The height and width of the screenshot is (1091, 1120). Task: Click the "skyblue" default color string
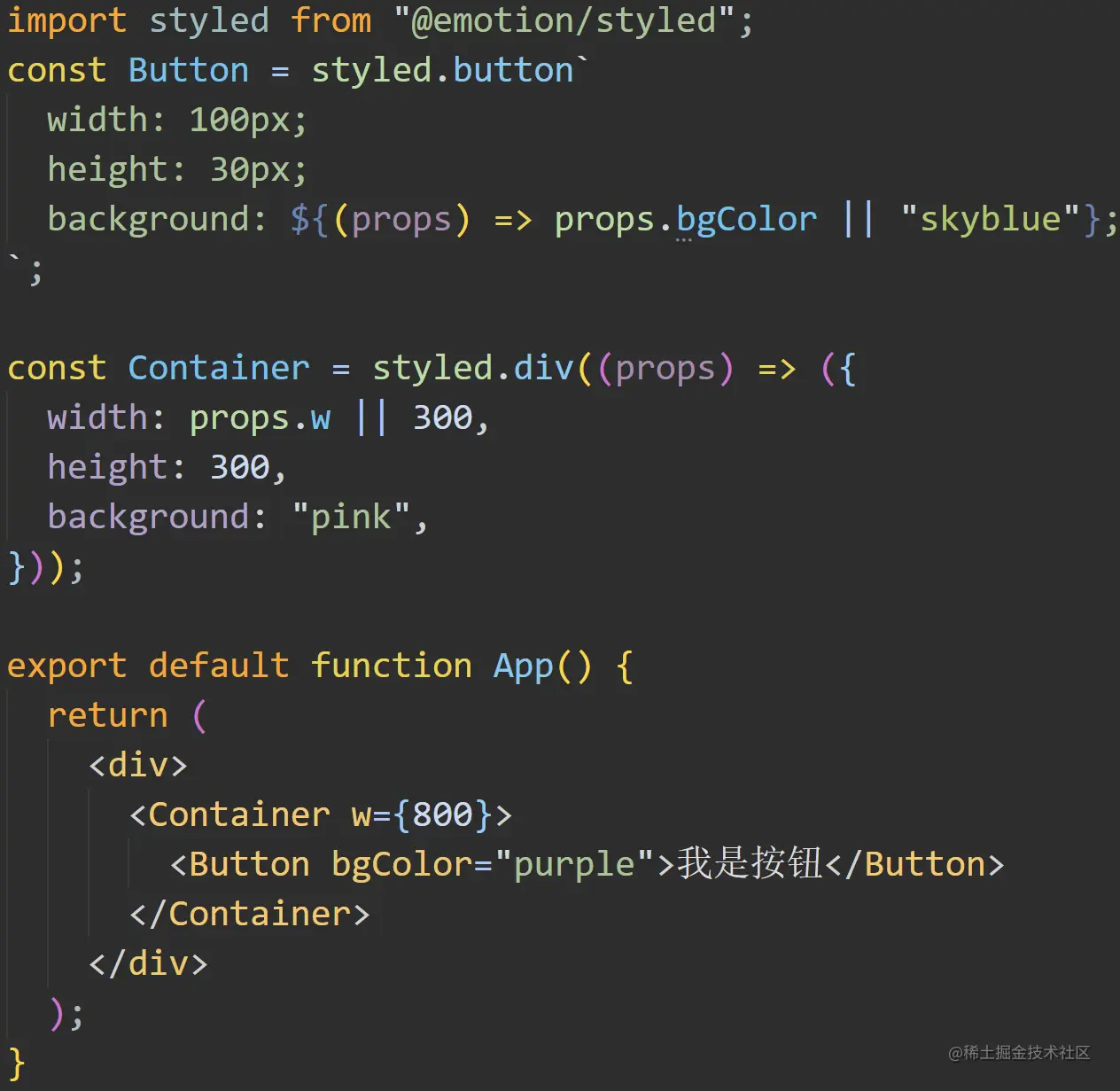coord(990,218)
